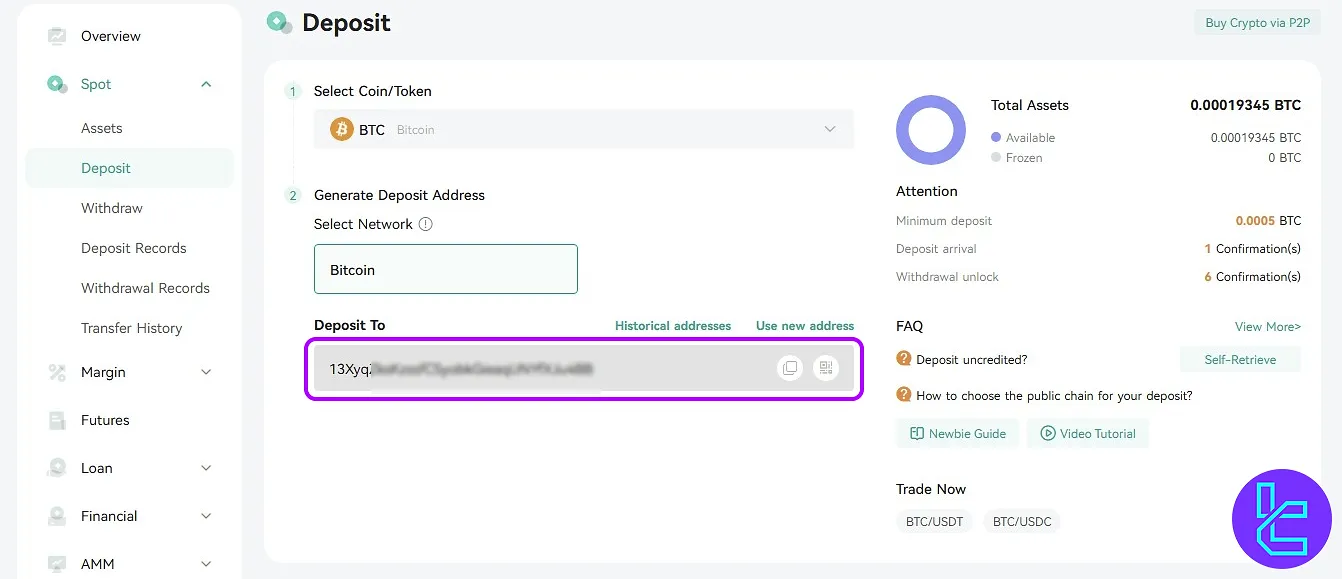1342x579 pixels.
Task: Trade the BTC/USDC pair
Action: [x=1022, y=521]
